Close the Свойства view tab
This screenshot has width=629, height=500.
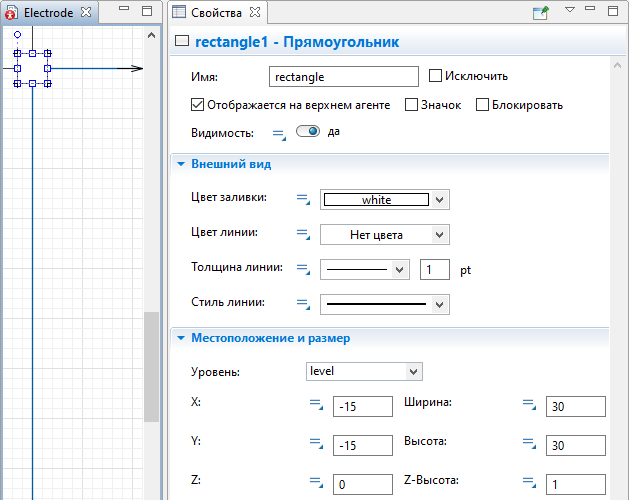[x=255, y=12]
